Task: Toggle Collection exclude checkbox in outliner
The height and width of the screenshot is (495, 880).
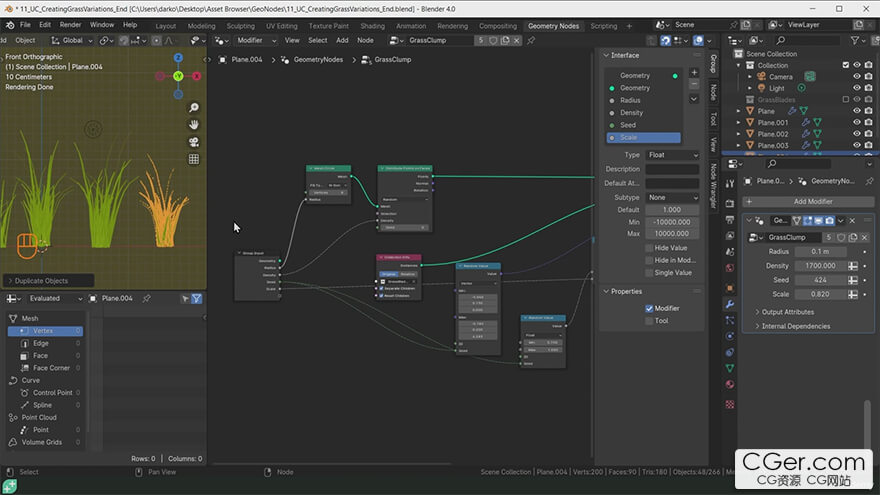Action: (x=846, y=65)
